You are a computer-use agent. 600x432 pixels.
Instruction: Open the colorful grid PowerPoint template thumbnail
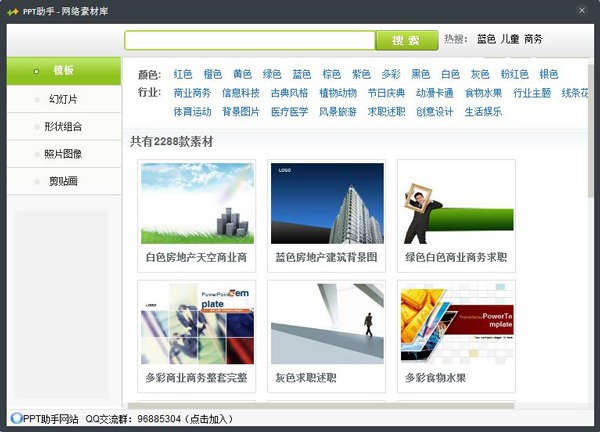197,324
